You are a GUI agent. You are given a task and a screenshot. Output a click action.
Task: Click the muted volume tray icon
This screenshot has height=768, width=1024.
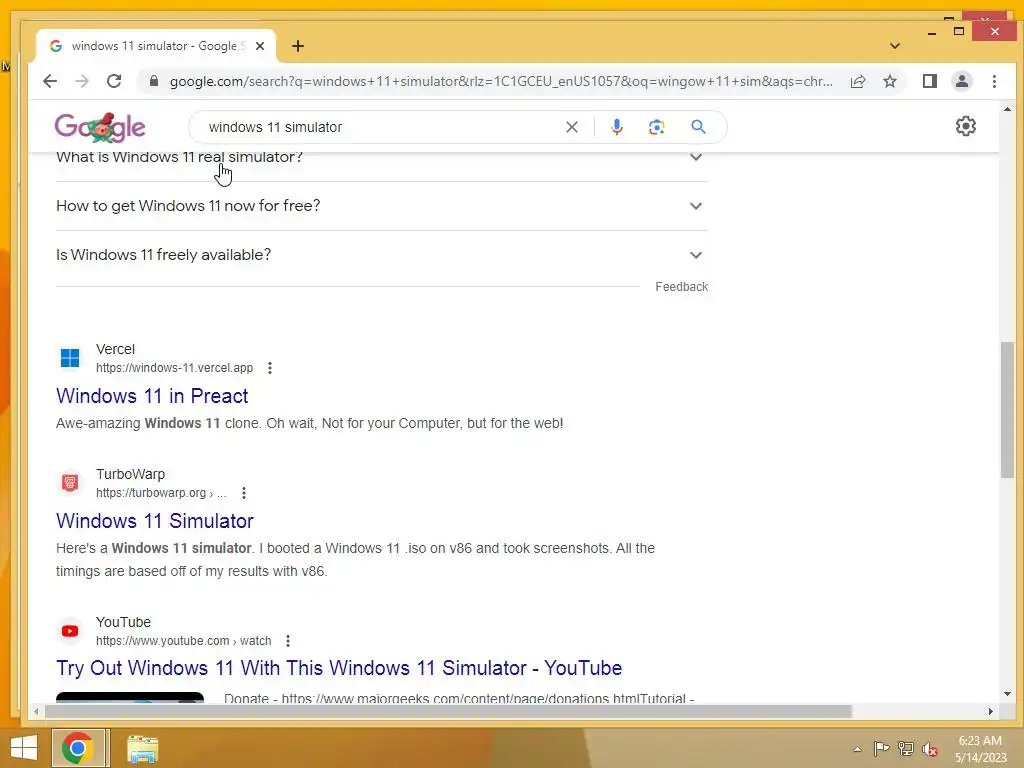click(x=929, y=749)
